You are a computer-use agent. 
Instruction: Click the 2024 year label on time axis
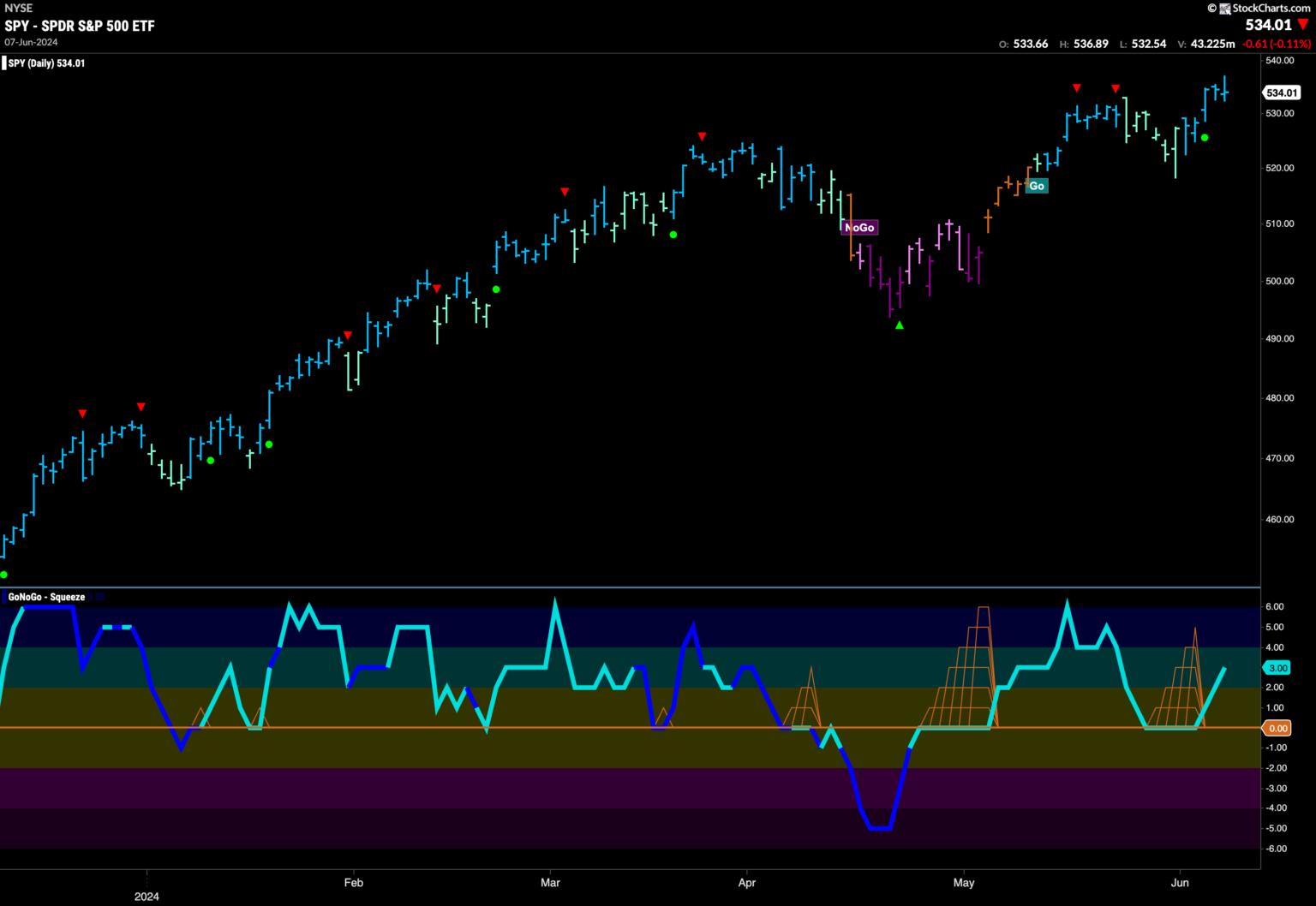pyautogui.click(x=147, y=897)
